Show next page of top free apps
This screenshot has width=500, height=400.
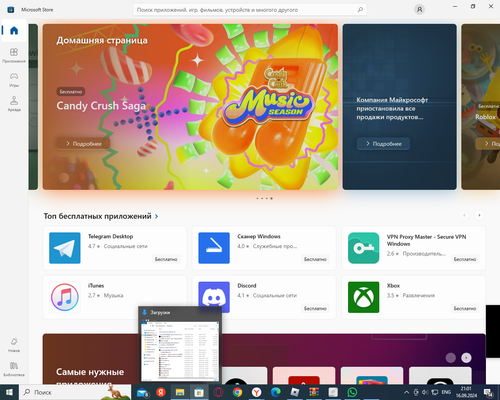479,215
